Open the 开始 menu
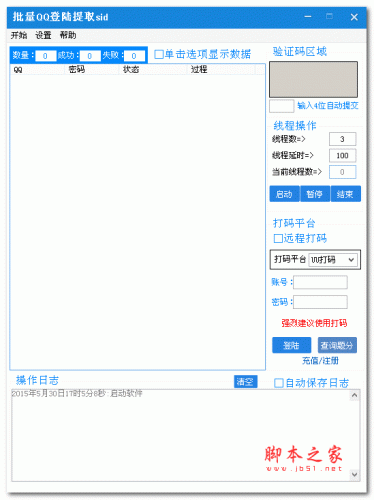Screen dimensions: 374x500 pos(19,35)
